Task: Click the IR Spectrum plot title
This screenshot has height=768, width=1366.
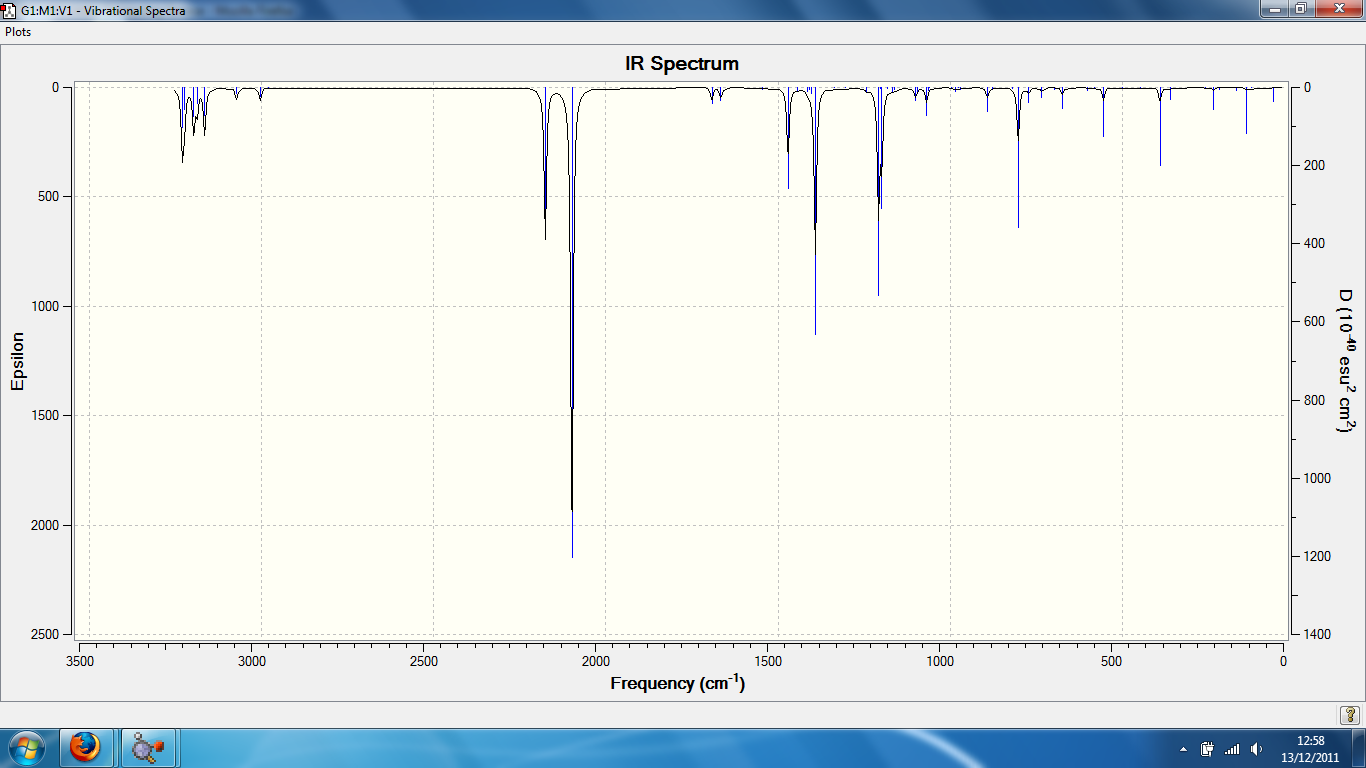Action: pos(682,64)
